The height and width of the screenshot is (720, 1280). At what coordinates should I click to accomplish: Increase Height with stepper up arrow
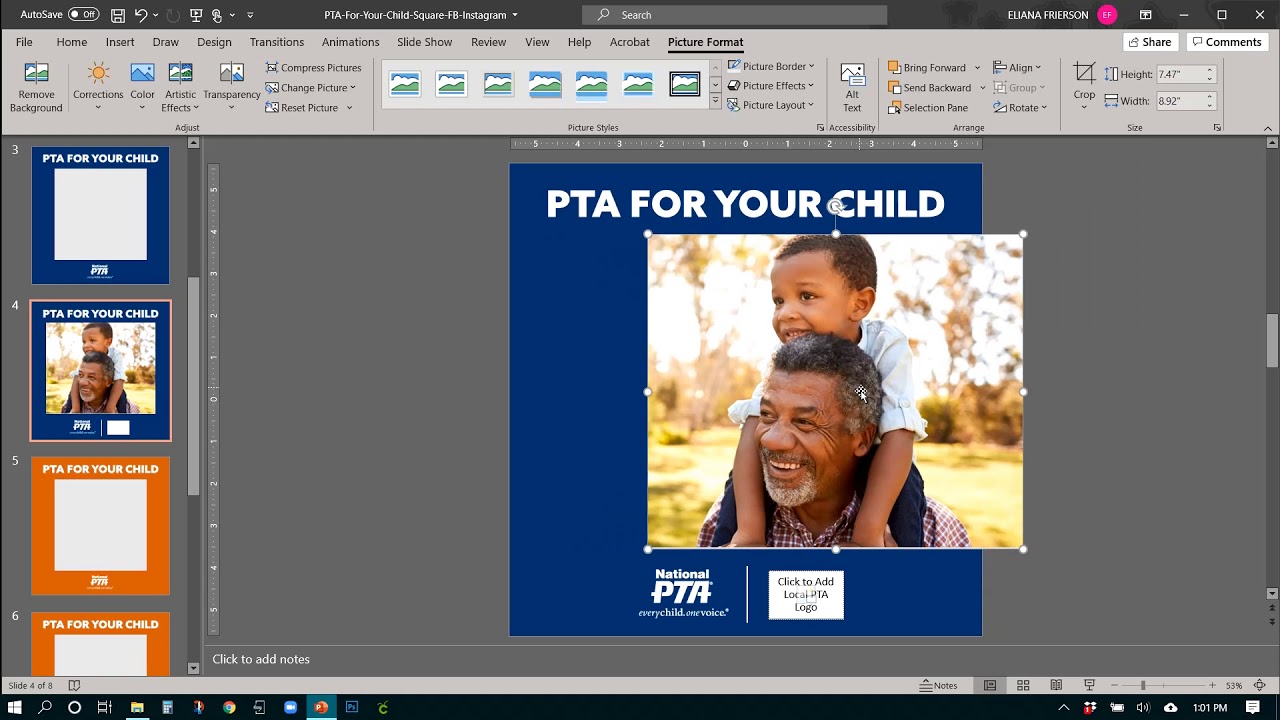(x=1210, y=70)
